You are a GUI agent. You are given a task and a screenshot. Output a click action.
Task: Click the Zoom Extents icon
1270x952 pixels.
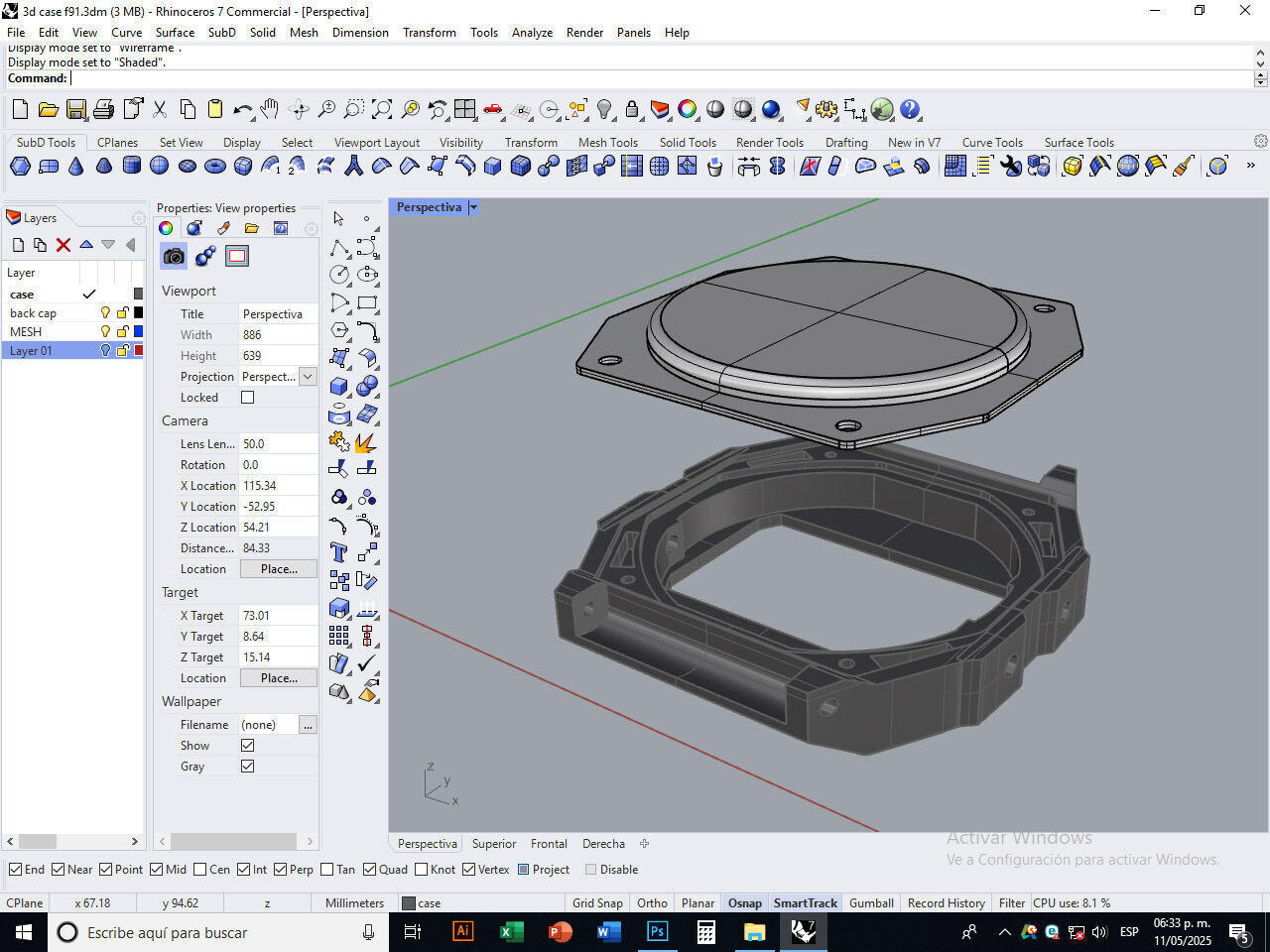point(382,109)
